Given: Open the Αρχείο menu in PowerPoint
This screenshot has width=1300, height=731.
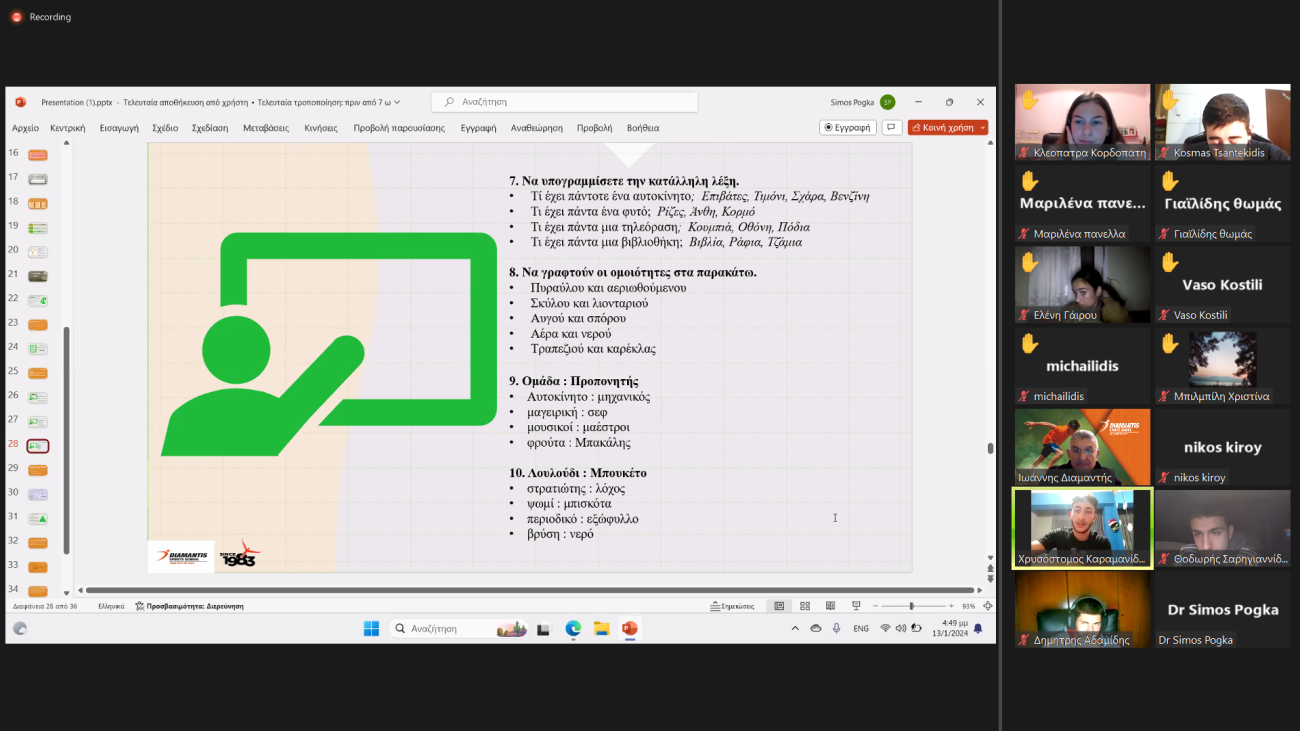Looking at the screenshot, I should click(25, 128).
